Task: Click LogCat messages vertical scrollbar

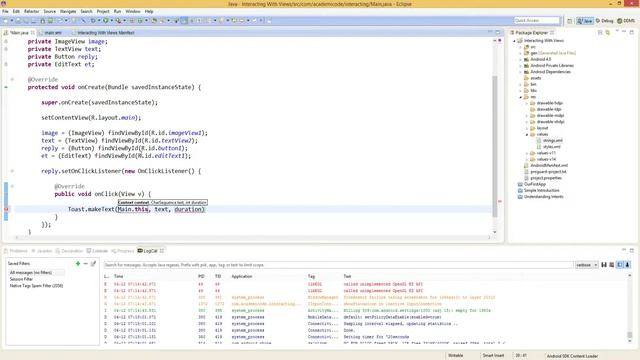Action: [629, 335]
